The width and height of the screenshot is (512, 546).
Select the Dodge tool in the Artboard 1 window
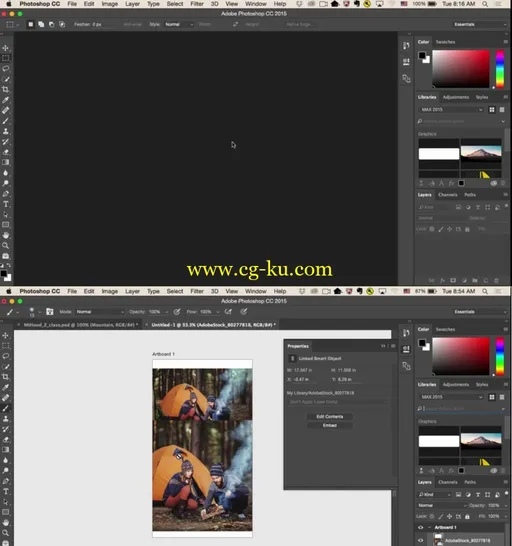6,470
